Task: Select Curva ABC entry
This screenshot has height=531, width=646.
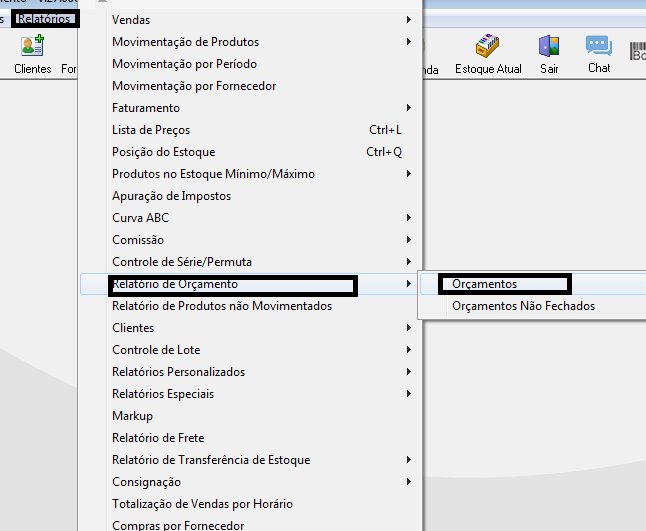Action: (x=250, y=218)
